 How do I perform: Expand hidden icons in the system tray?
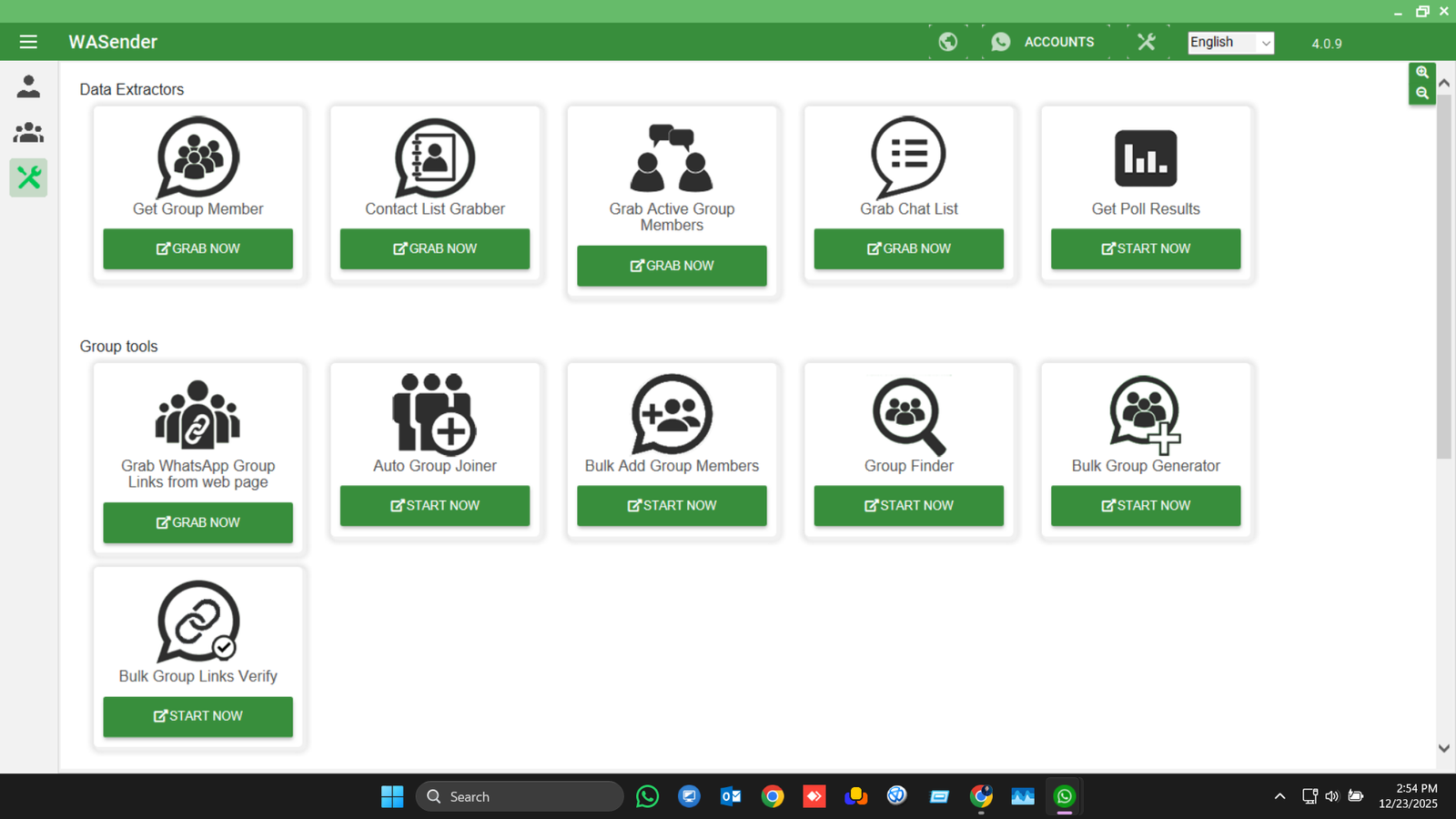click(x=1279, y=795)
